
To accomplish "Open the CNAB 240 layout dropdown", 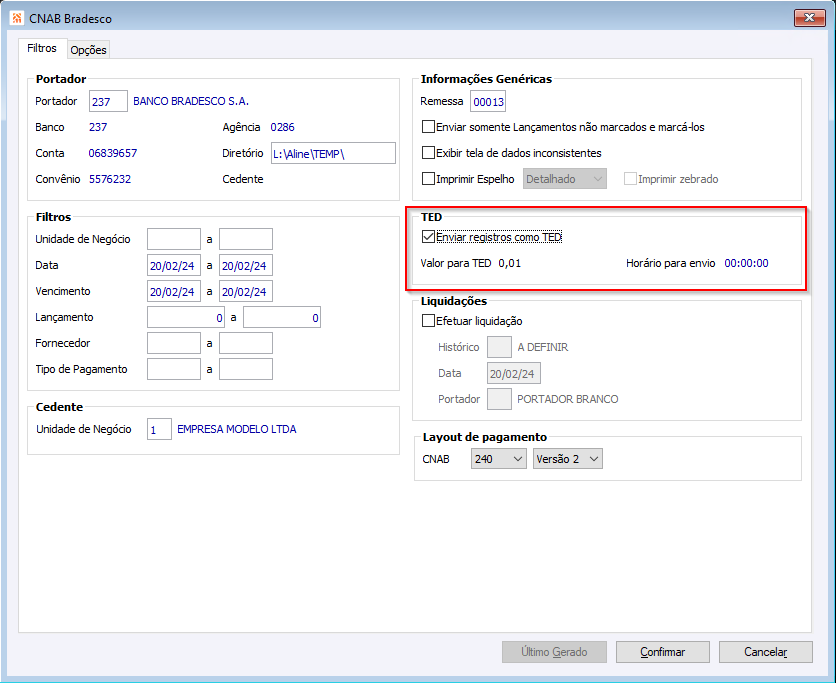I will pos(499,459).
